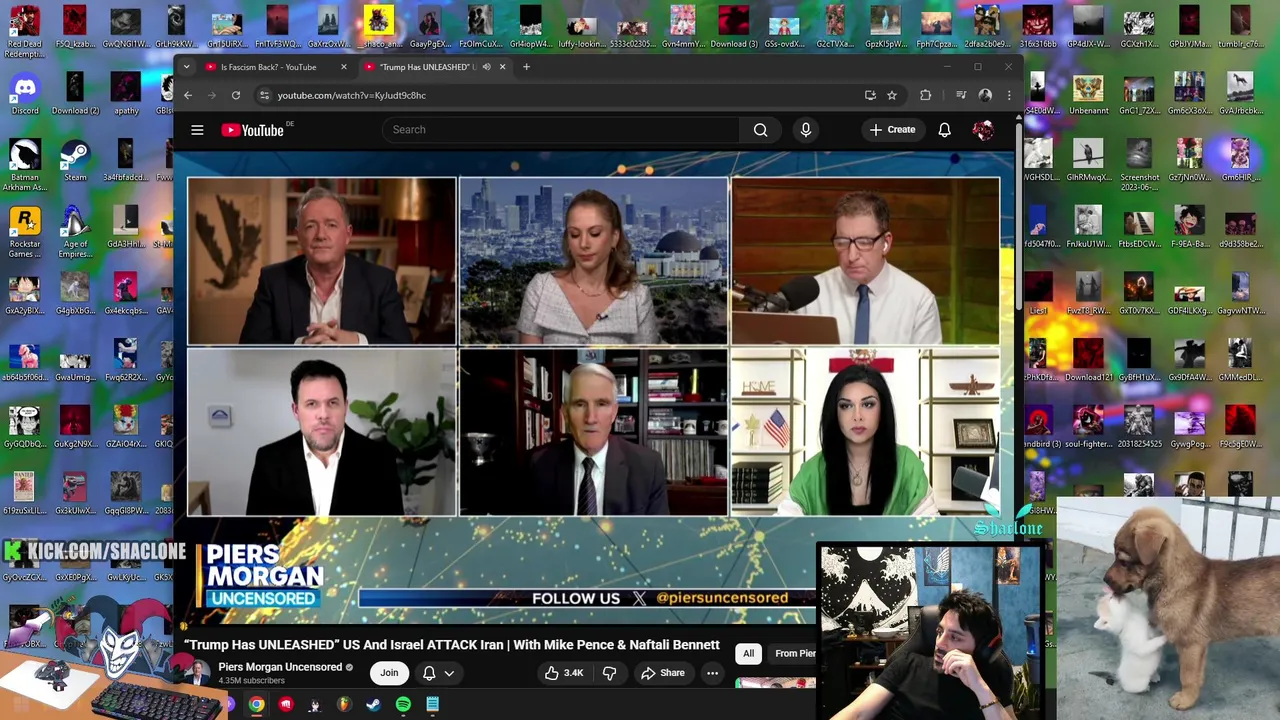This screenshot has width=1280, height=720.
Task: Open the YouTube guide hamburger menu
Action: [197, 130]
